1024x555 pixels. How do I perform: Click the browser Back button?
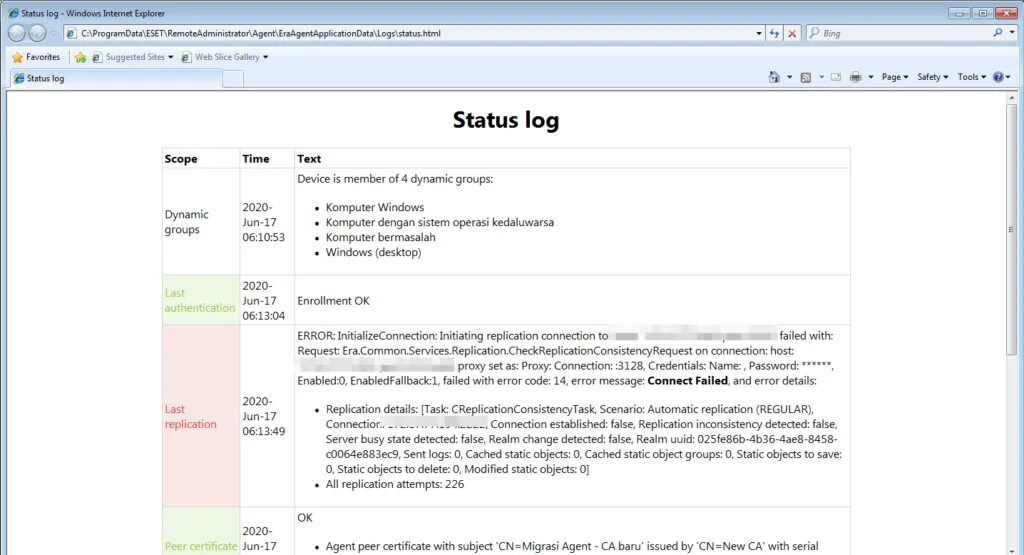coord(17,33)
